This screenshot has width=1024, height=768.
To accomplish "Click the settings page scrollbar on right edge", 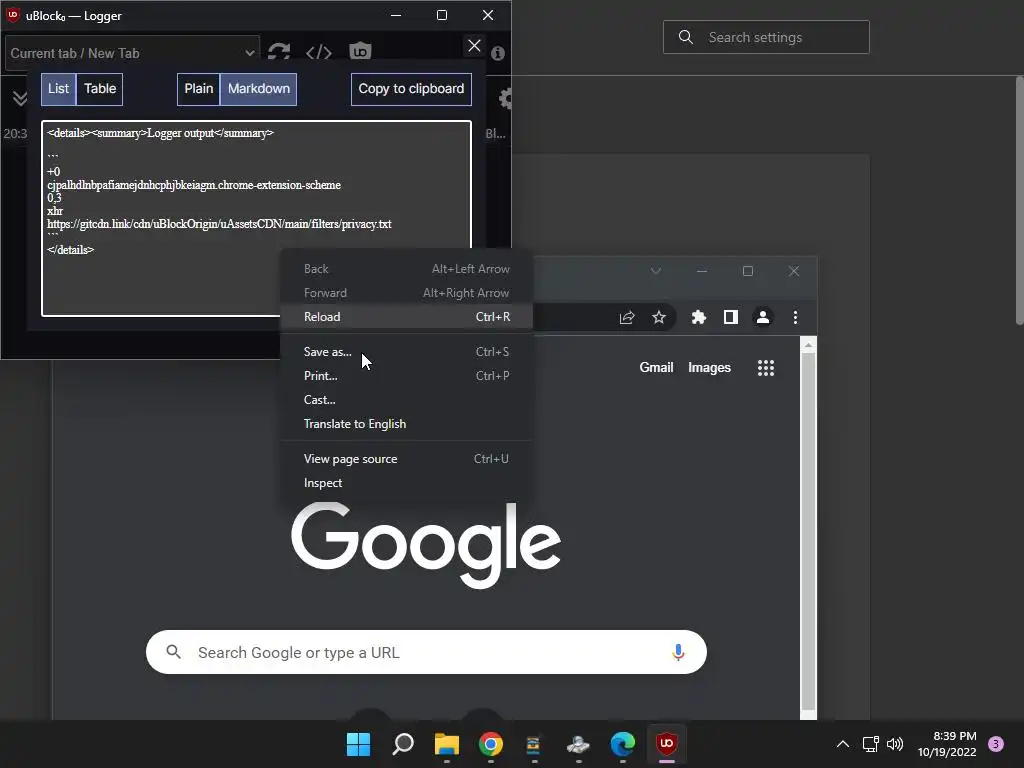I will click(1019, 200).
